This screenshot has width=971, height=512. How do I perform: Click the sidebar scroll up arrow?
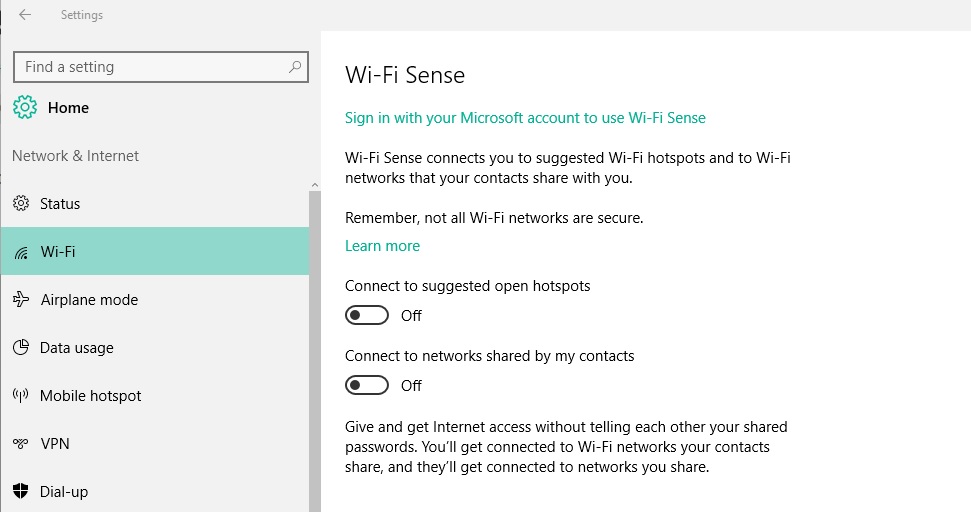coord(315,185)
